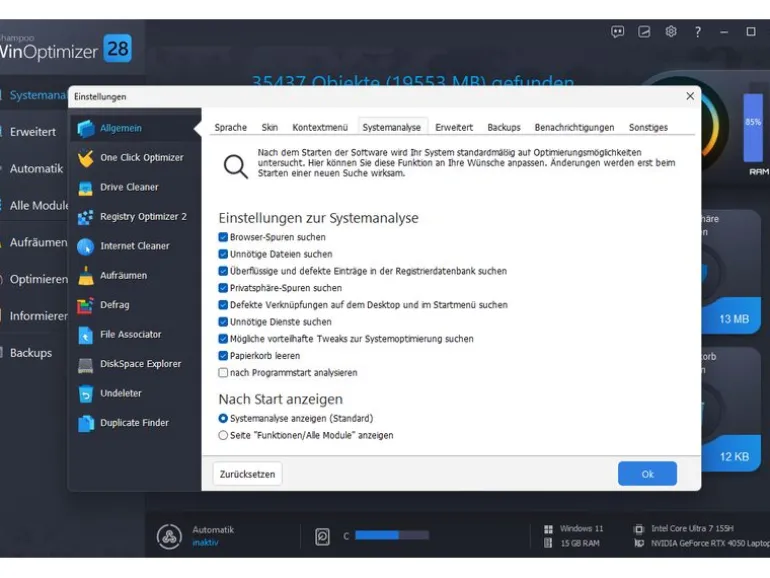Open the feedback chat icon in title bar

click(618, 32)
